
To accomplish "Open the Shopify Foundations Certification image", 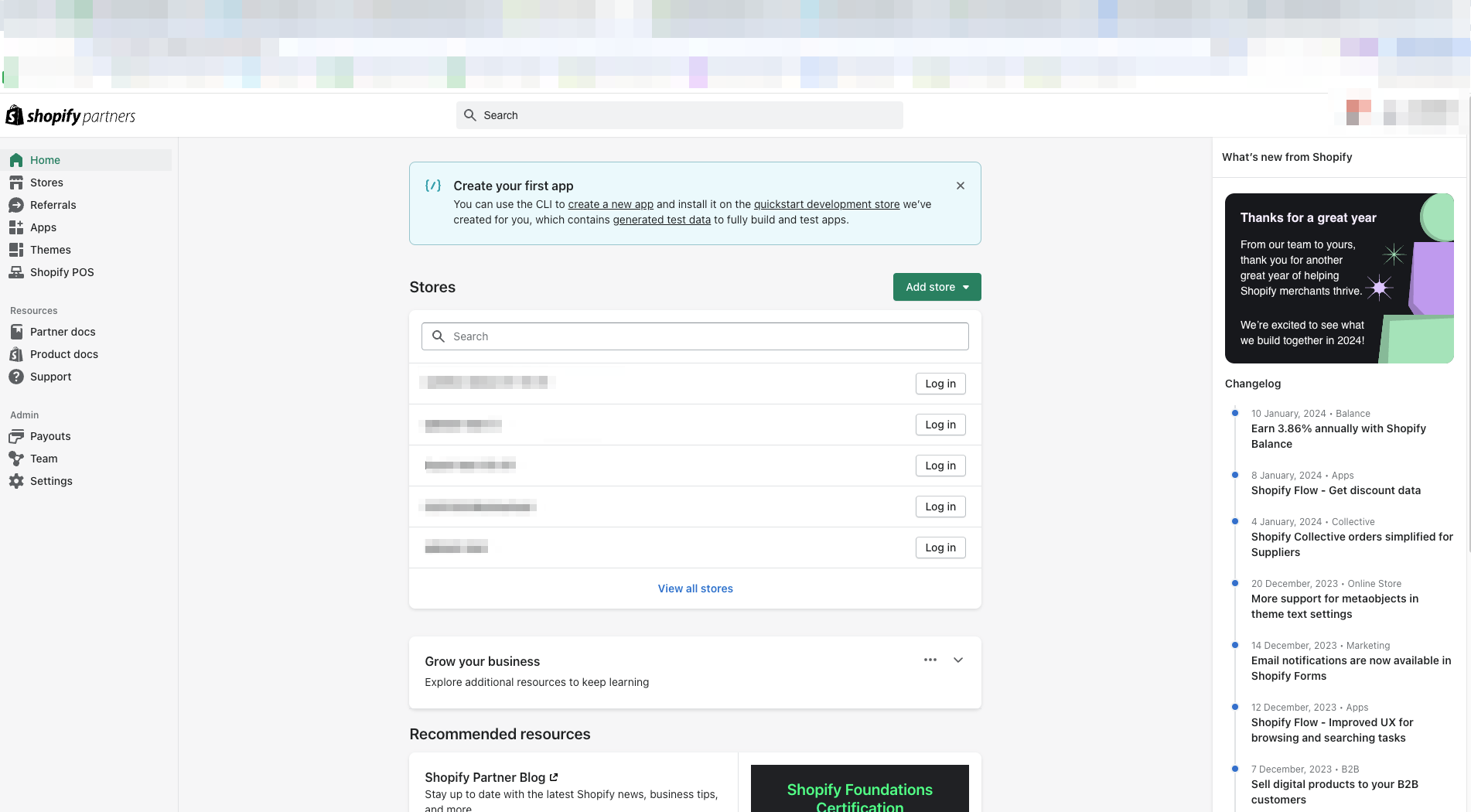I will [x=859, y=788].
